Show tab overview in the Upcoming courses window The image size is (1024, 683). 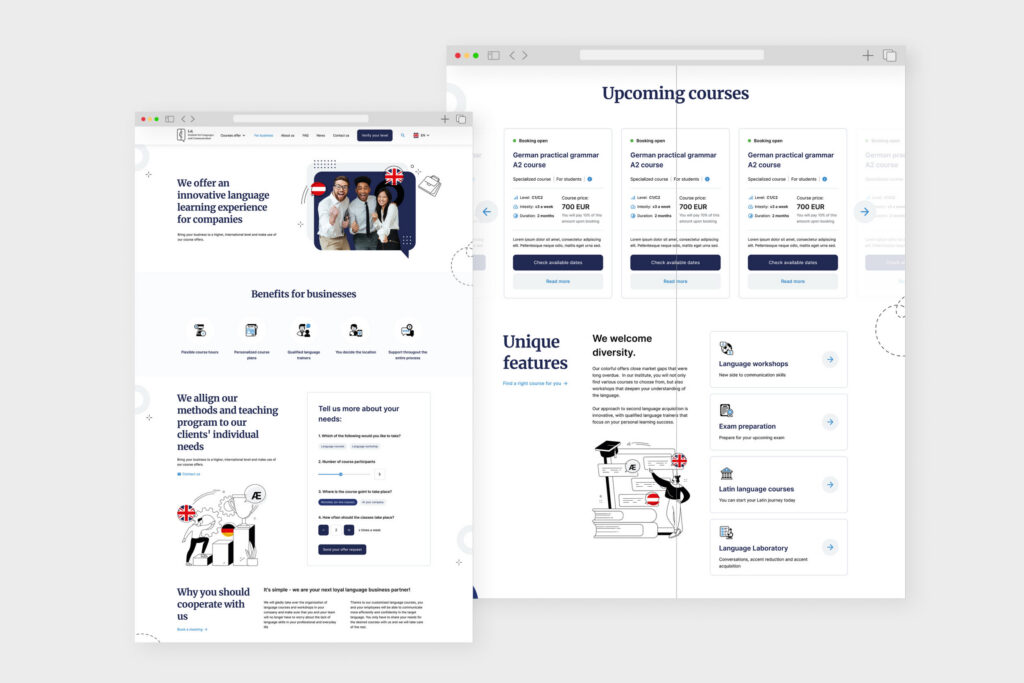(889, 56)
